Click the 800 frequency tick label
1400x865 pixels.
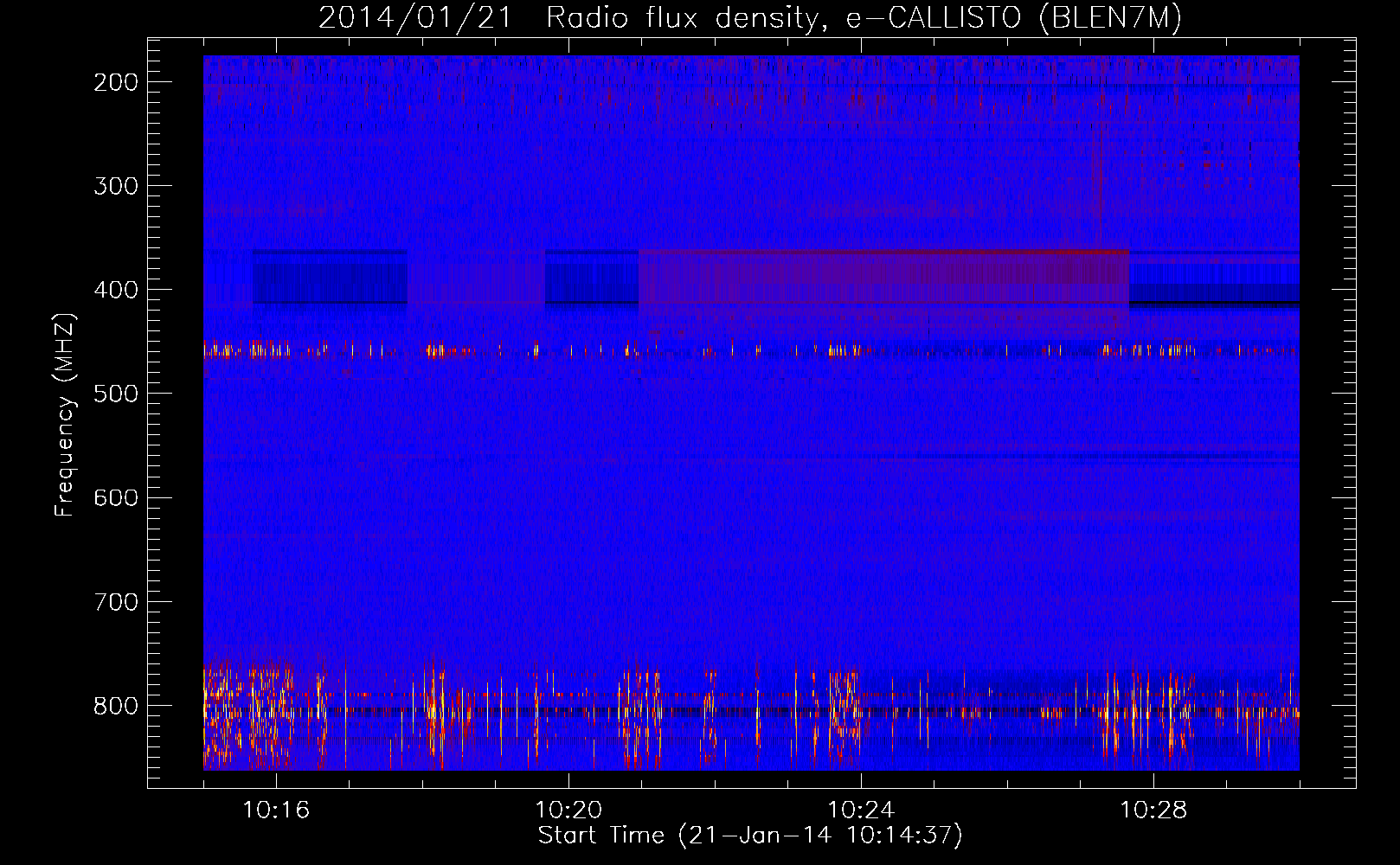(116, 705)
